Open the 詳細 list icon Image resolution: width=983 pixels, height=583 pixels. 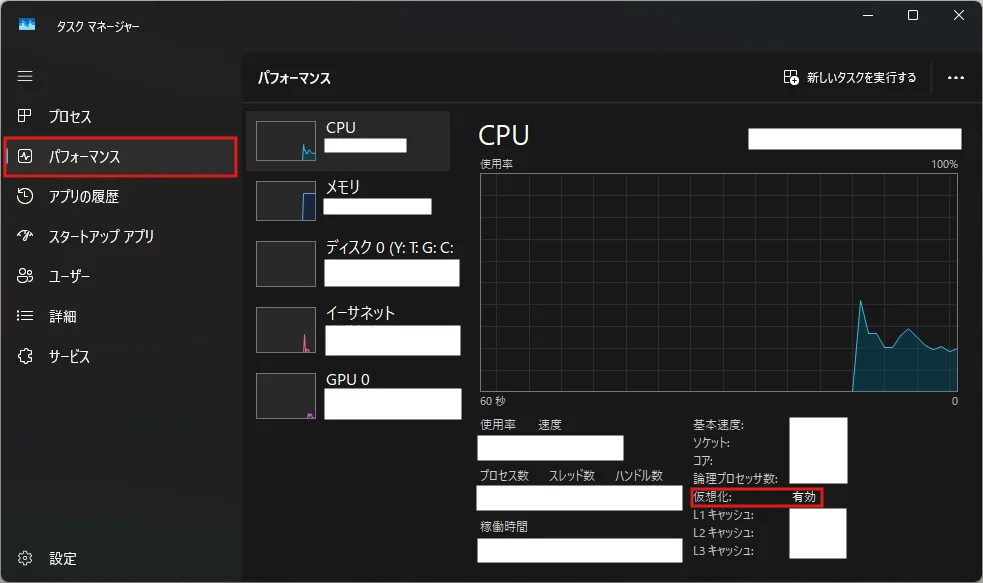(x=24, y=316)
